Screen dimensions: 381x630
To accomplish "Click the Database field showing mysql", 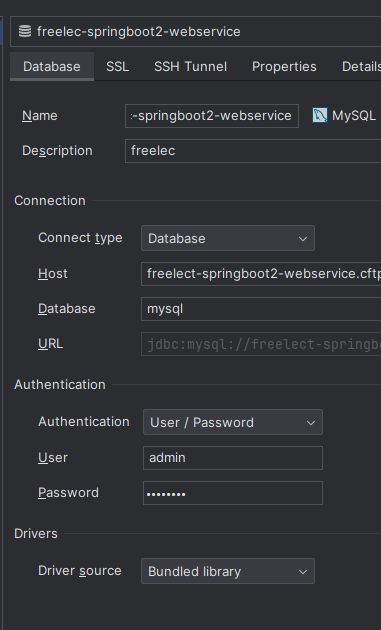I will coord(261,309).
